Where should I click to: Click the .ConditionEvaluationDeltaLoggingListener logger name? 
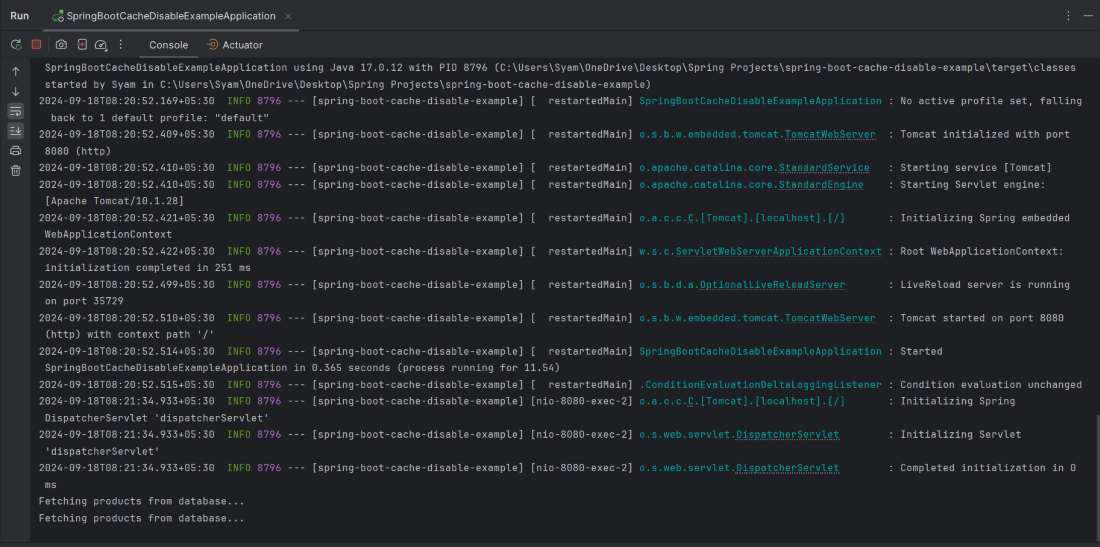760,385
